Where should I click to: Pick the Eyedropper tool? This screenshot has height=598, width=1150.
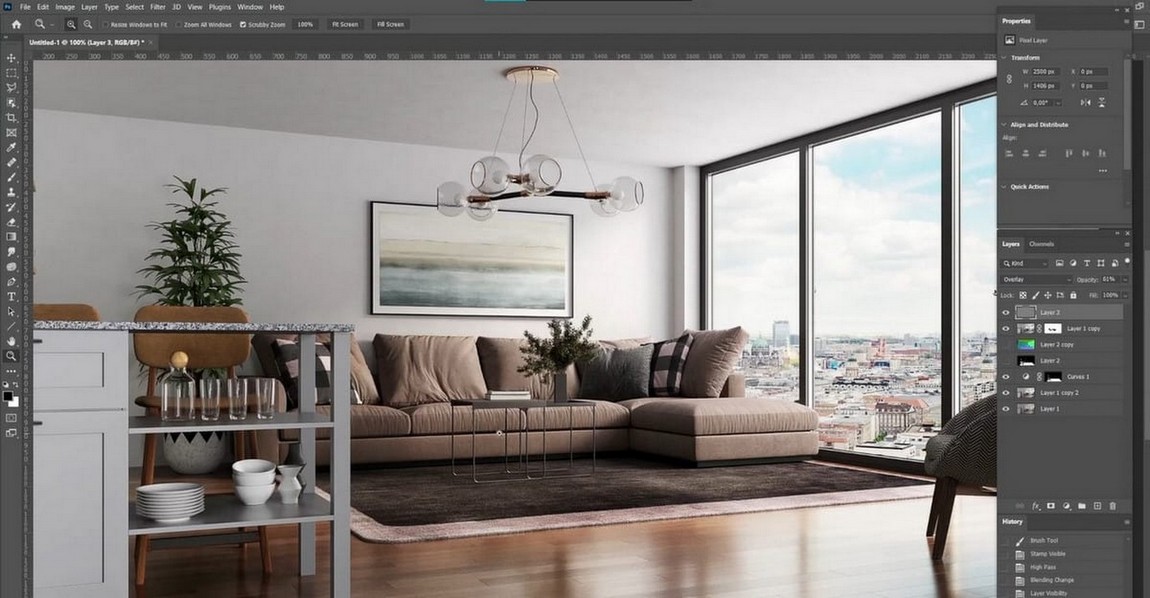click(x=11, y=147)
